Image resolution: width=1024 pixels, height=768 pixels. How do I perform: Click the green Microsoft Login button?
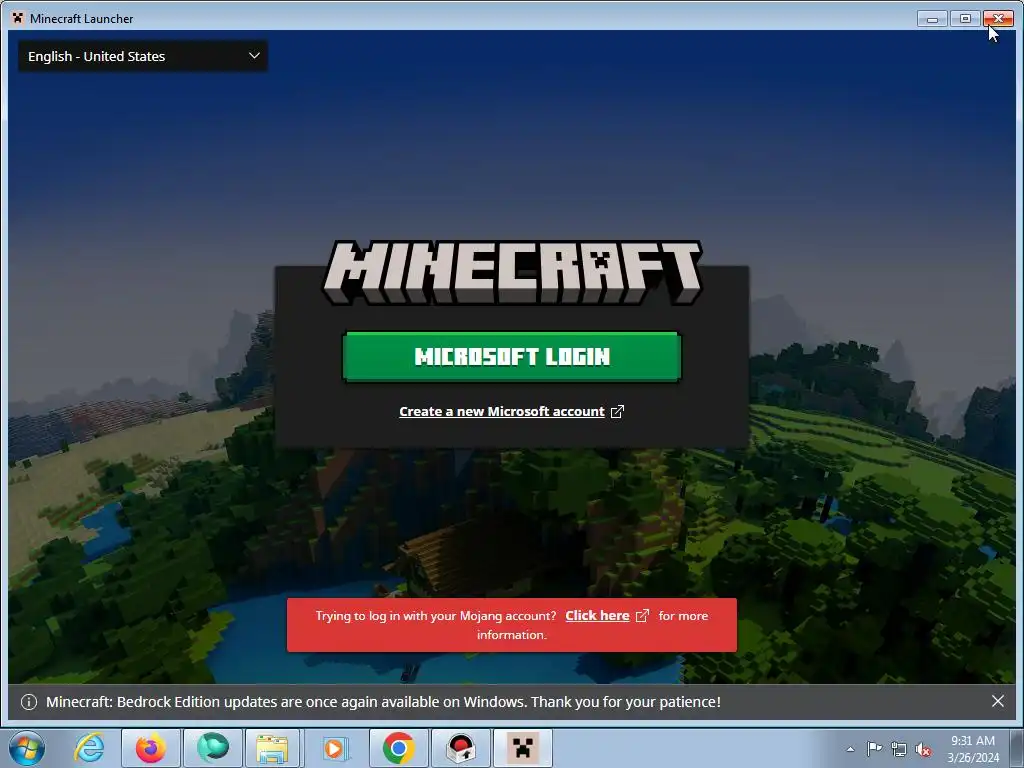click(511, 357)
